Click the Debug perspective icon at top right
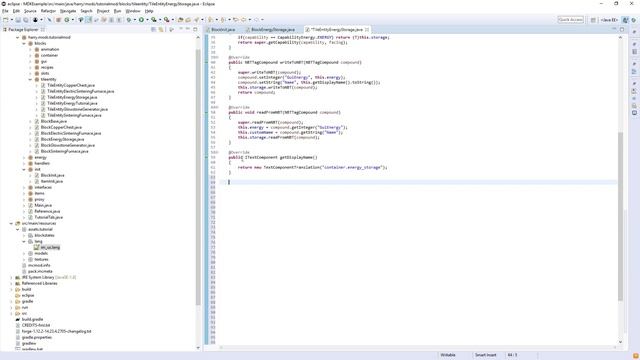Screen dimensions: 640x360 point(634,20)
